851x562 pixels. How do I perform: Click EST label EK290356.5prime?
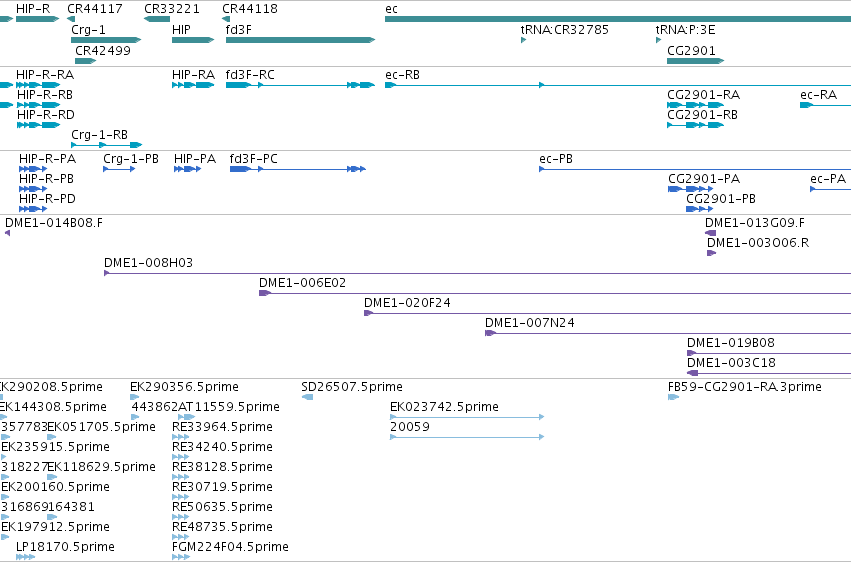185,387
